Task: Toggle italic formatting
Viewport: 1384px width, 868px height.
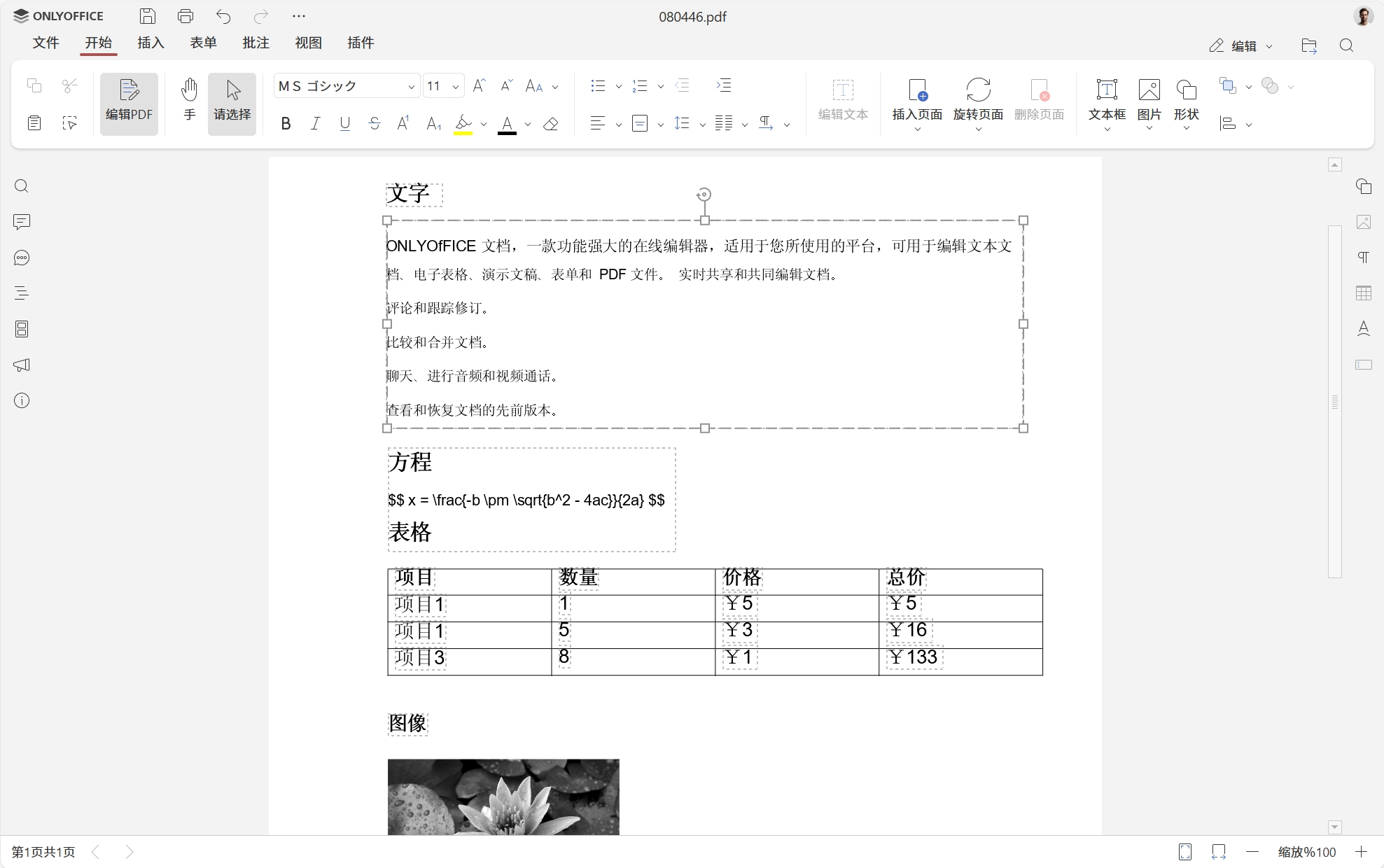Action: tap(315, 123)
